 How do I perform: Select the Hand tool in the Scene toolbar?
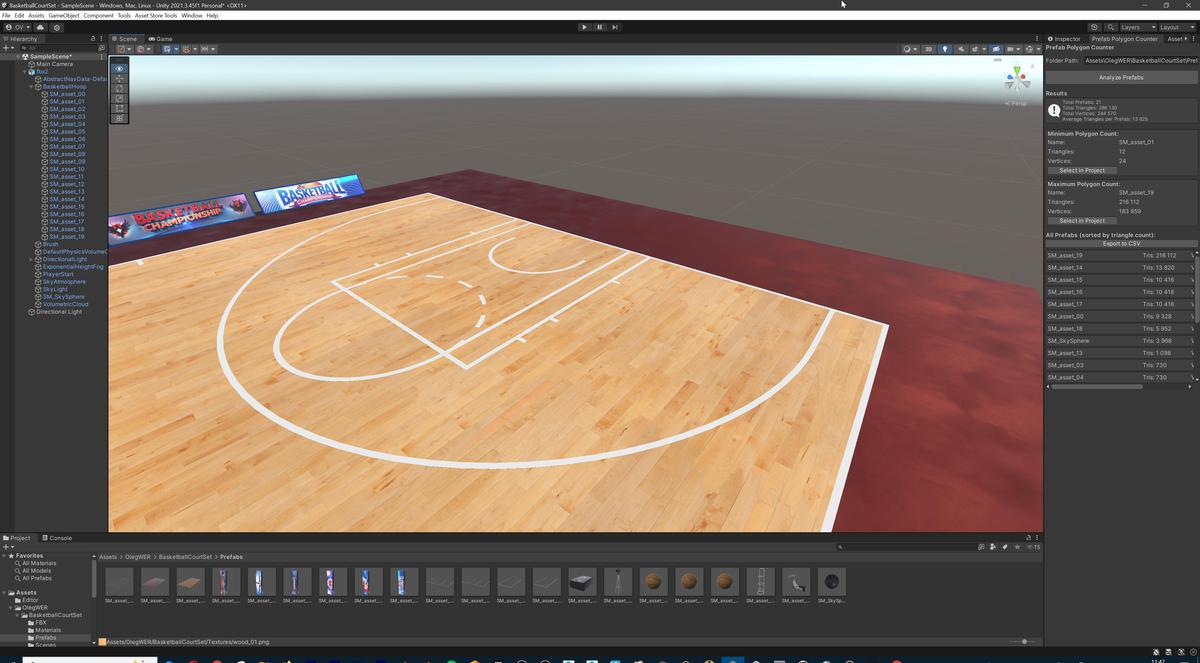pyautogui.click(x=119, y=68)
